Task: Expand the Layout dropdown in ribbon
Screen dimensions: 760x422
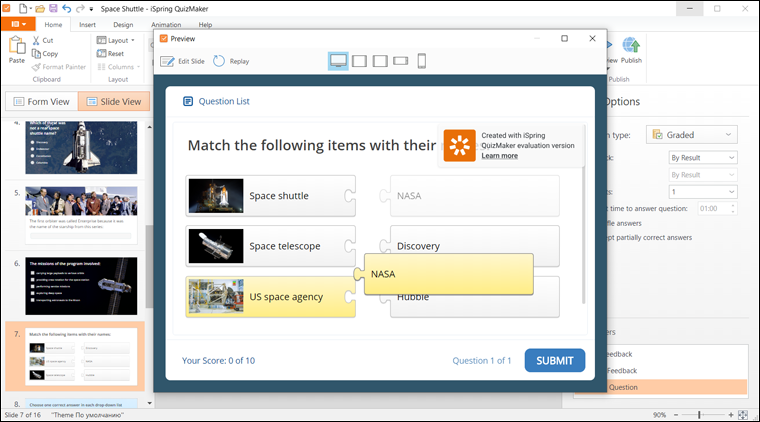Action: (x=115, y=40)
